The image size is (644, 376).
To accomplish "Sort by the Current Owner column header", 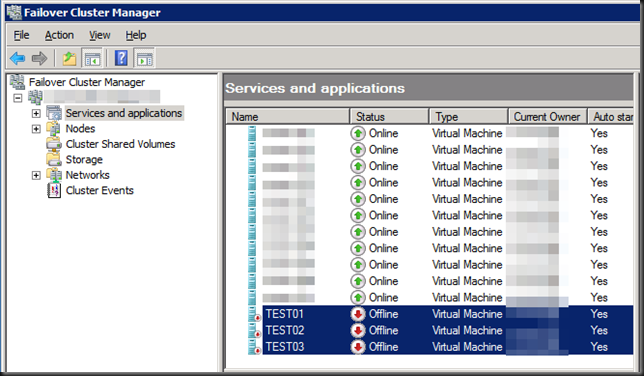I will tap(547, 117).
